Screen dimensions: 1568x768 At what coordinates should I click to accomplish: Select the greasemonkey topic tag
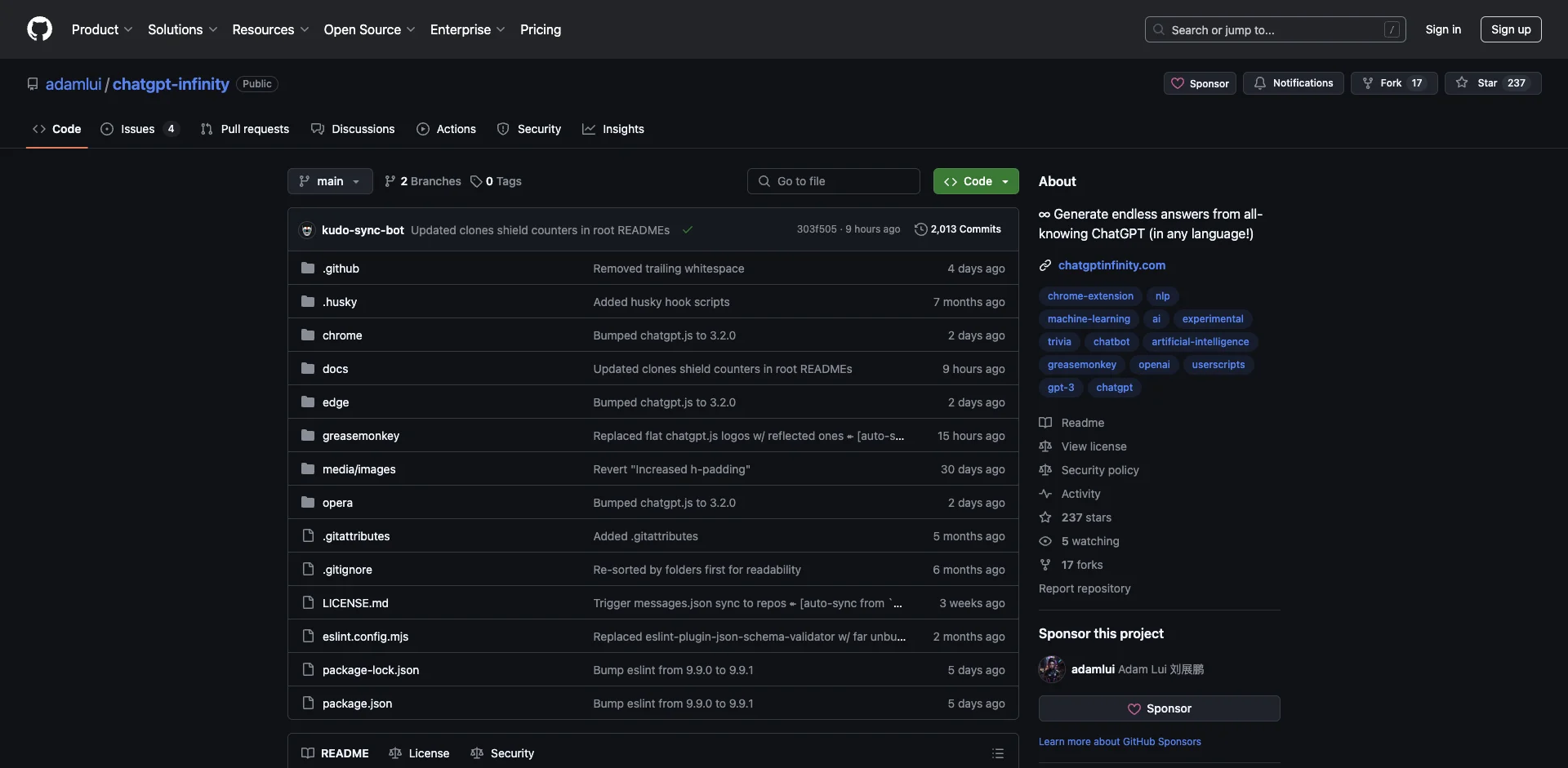(1082, 365)
